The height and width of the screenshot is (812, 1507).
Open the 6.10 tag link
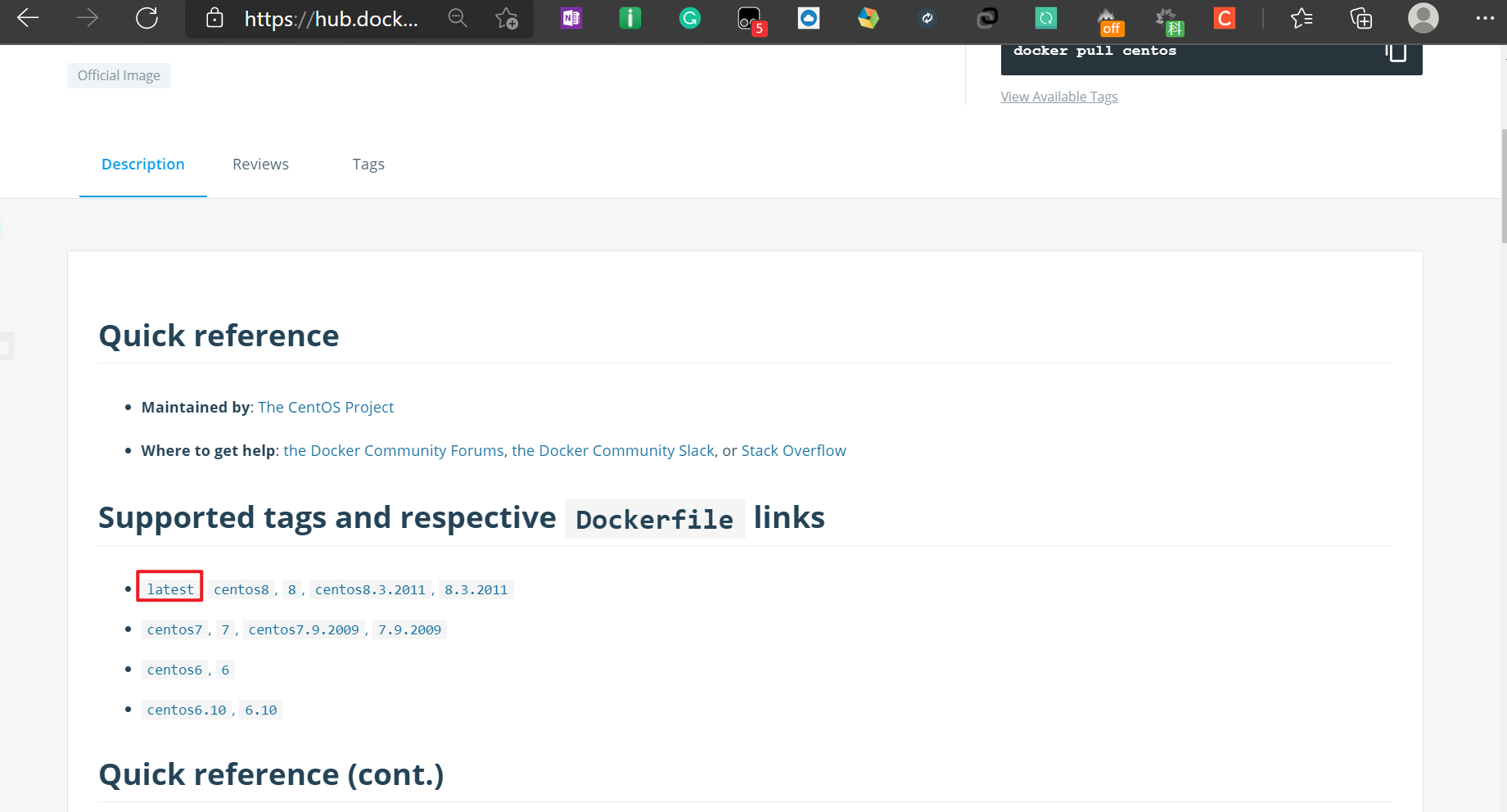tap(261, 710)
